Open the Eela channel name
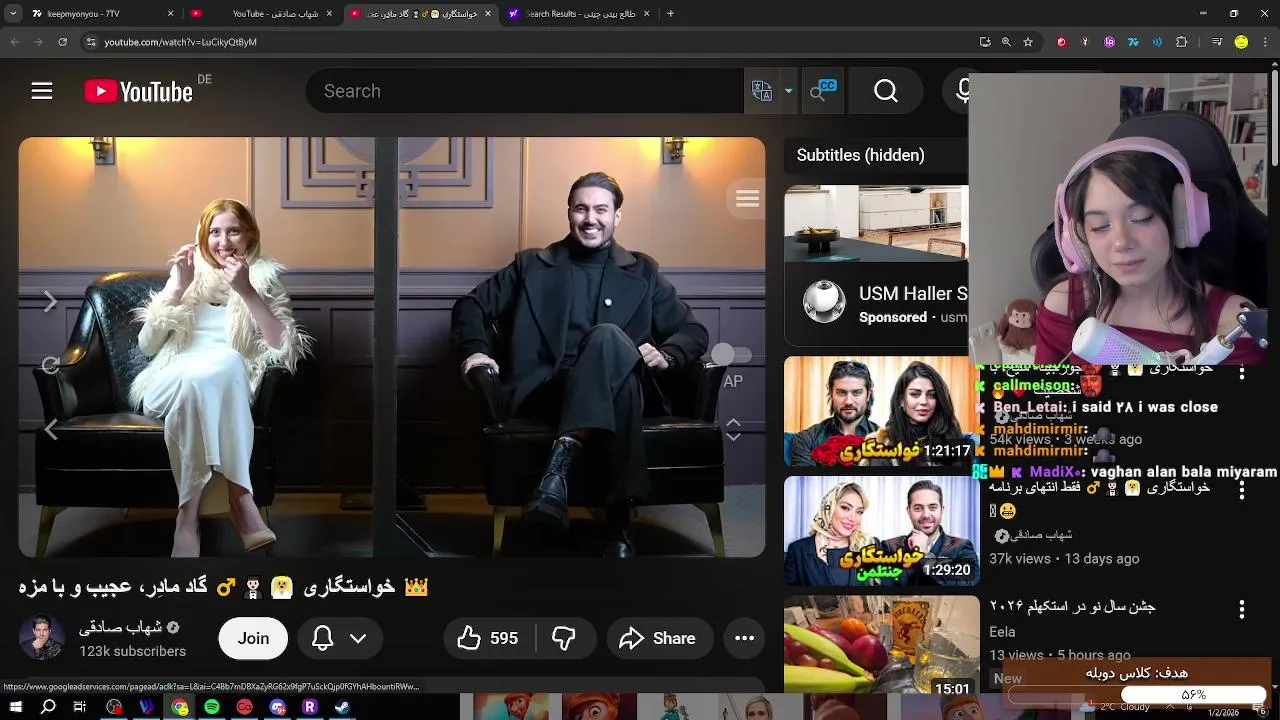 coord(1002,632)
